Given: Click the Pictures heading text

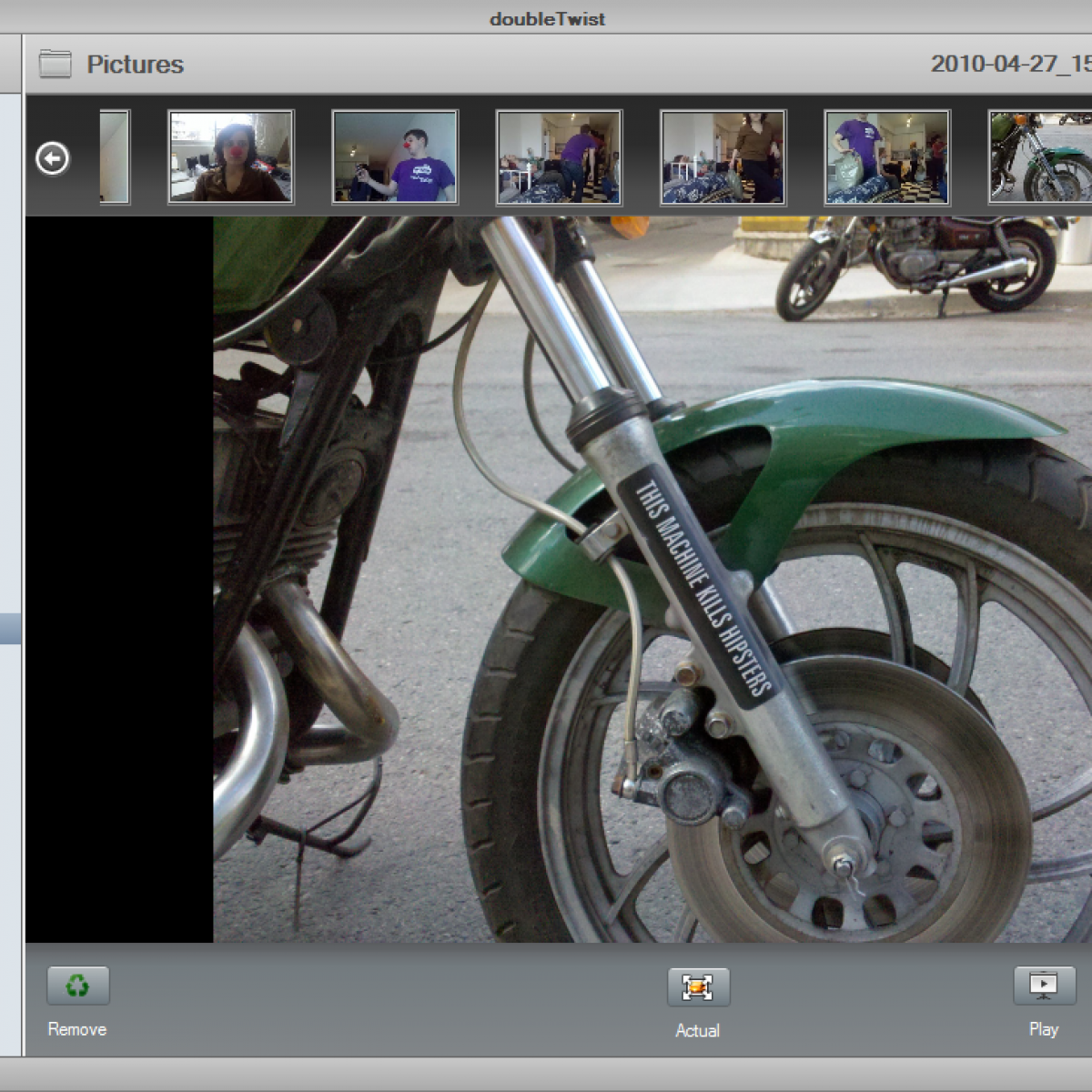Looking at the screenshot, I should pyautogui.click(x=135, y=65).
